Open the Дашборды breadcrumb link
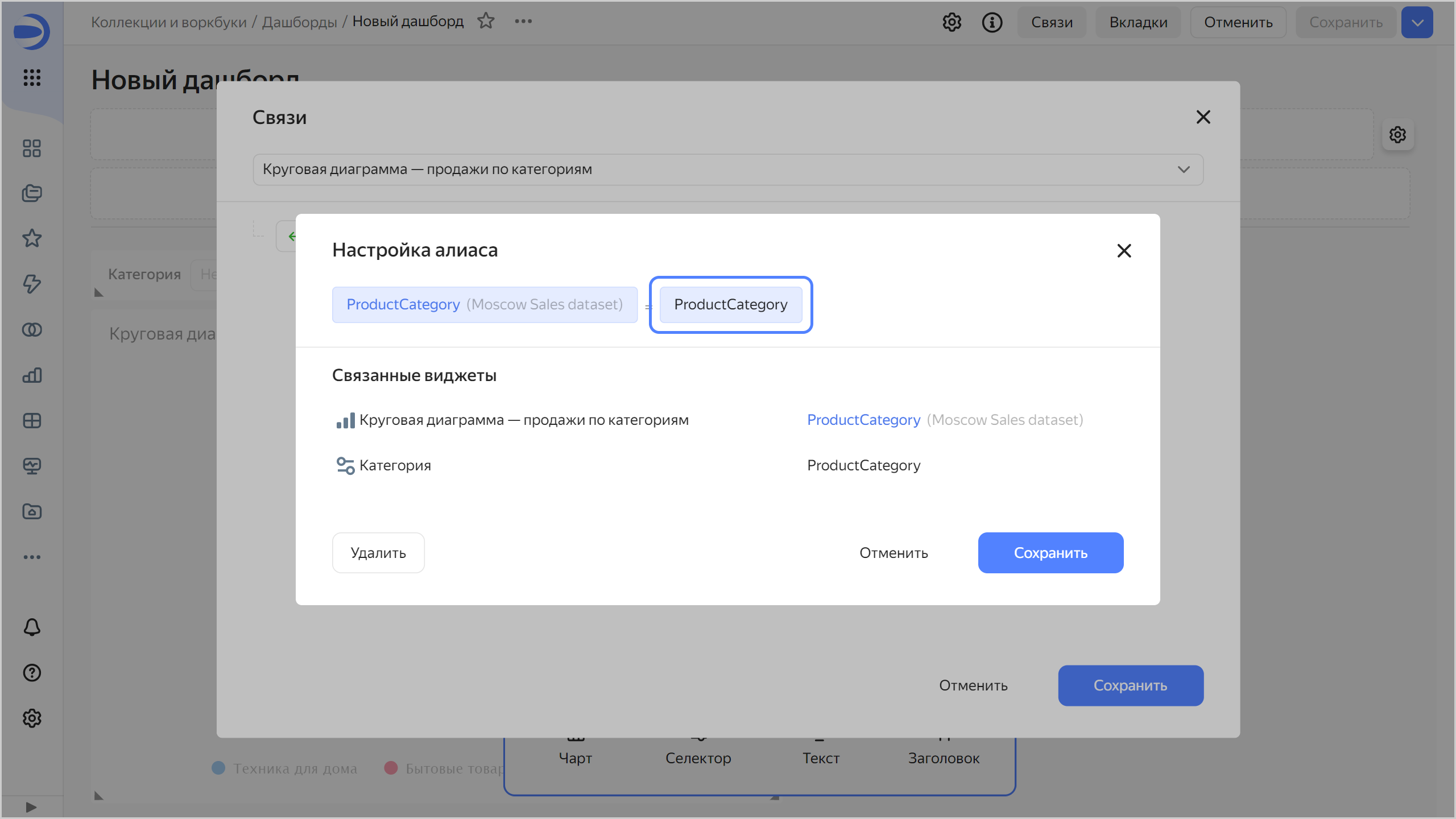This screenshot has height=819, width=1456. 299,22
